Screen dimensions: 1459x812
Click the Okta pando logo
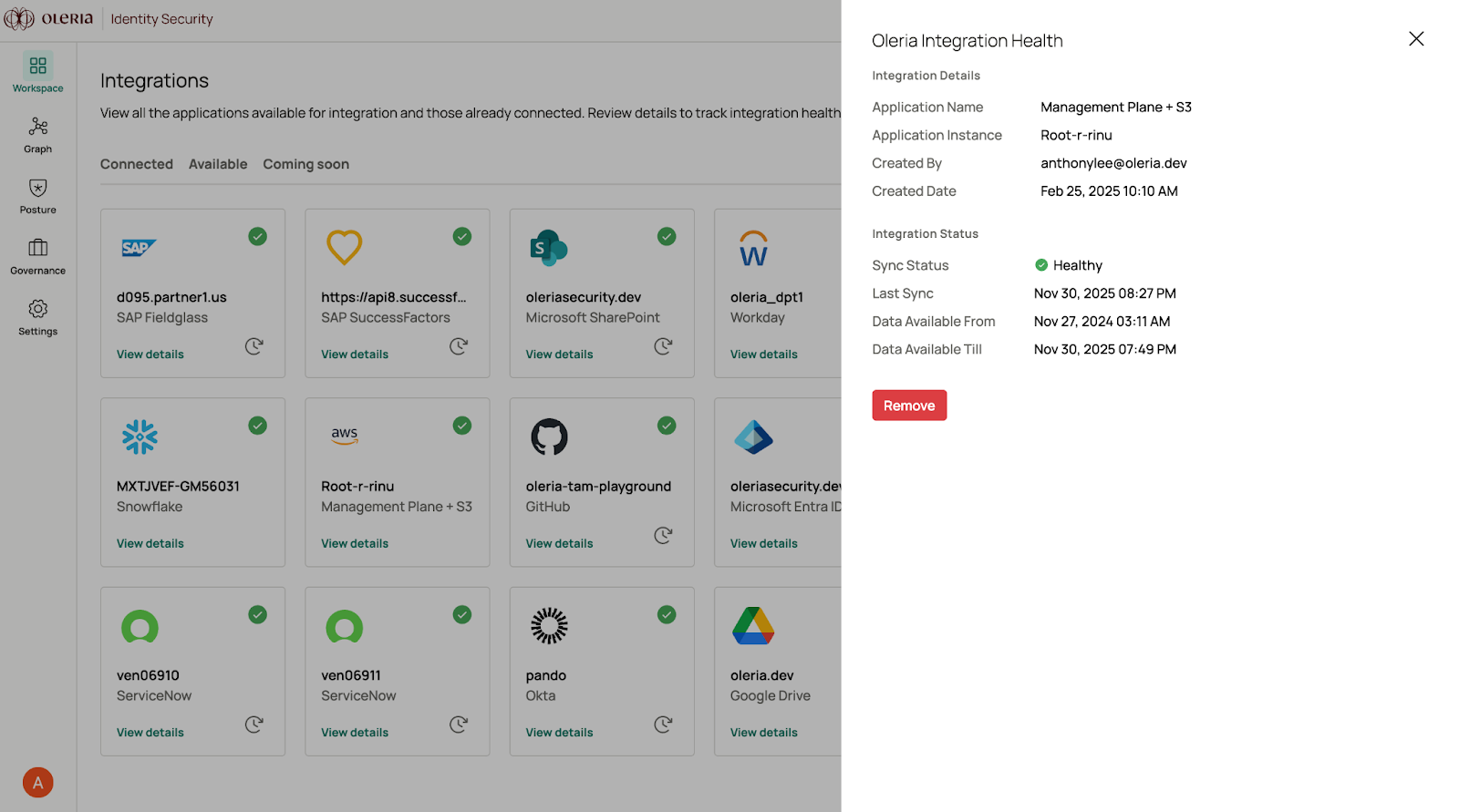(549, 626)
